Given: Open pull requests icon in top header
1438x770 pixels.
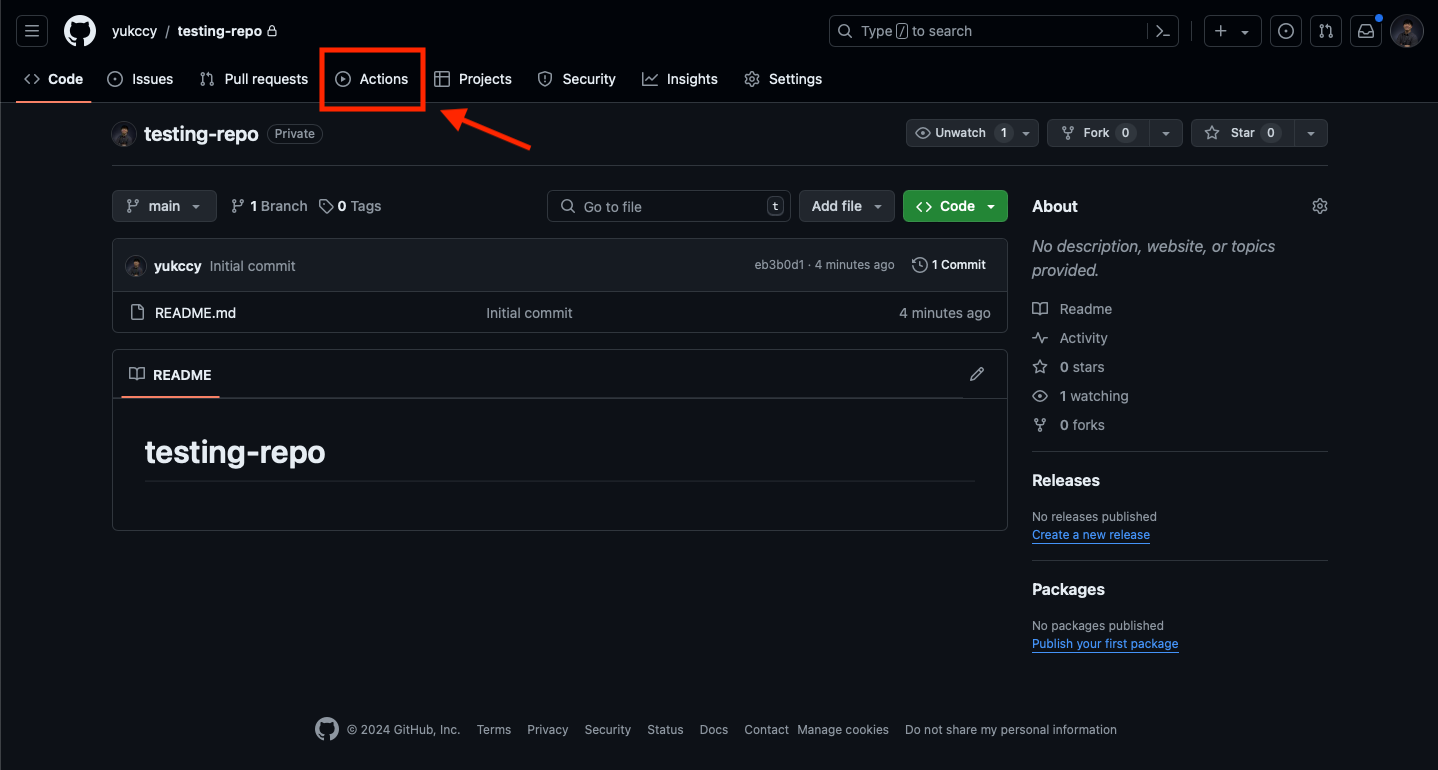Looking at the screenshot, I should (1326, 31).
